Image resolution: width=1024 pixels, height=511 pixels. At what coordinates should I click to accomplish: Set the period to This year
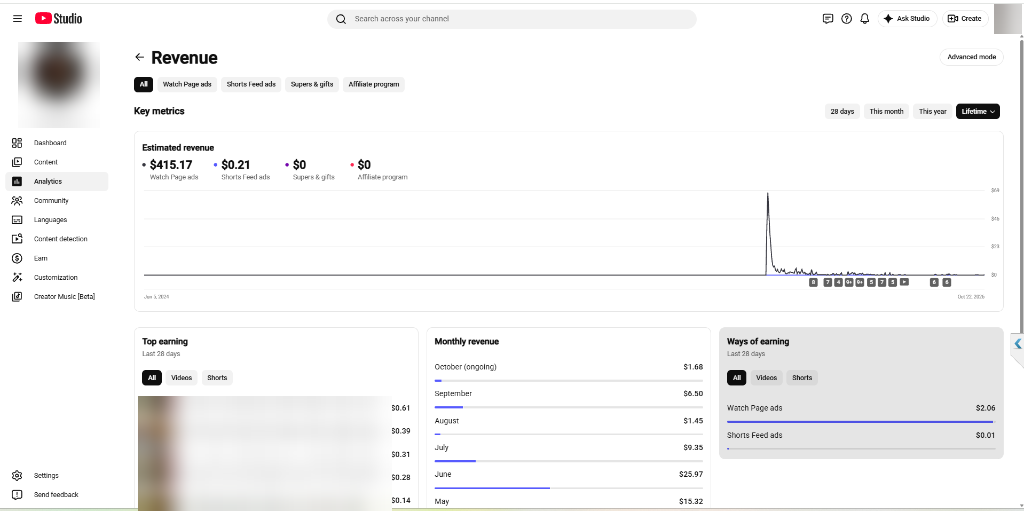pos(932,112)
